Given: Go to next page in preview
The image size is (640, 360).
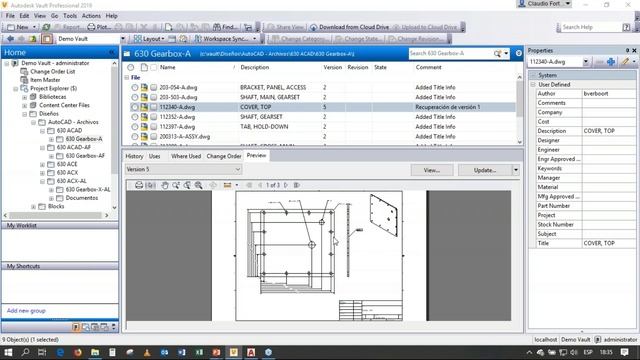Looking at the screenshot, I should [x=286, y=185].
